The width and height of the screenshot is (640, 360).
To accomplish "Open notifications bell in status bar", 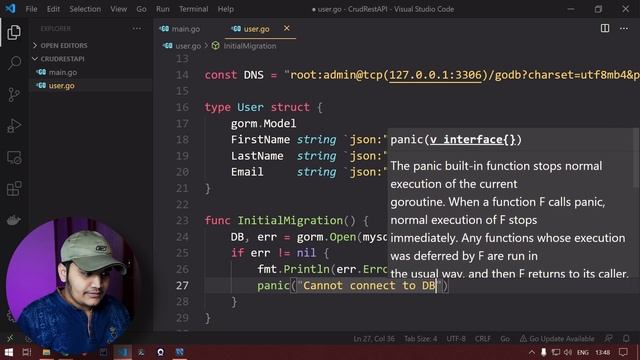I will [626, 338].
